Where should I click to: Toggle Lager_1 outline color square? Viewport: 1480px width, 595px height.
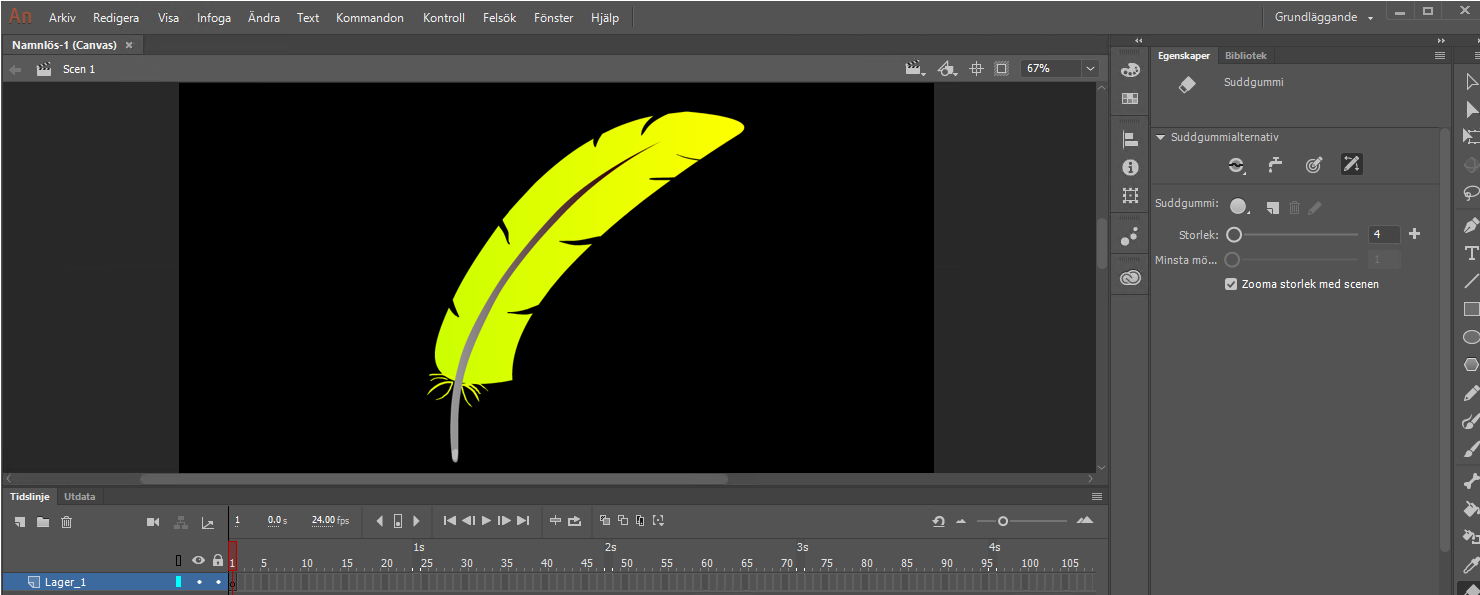point(179,582)
